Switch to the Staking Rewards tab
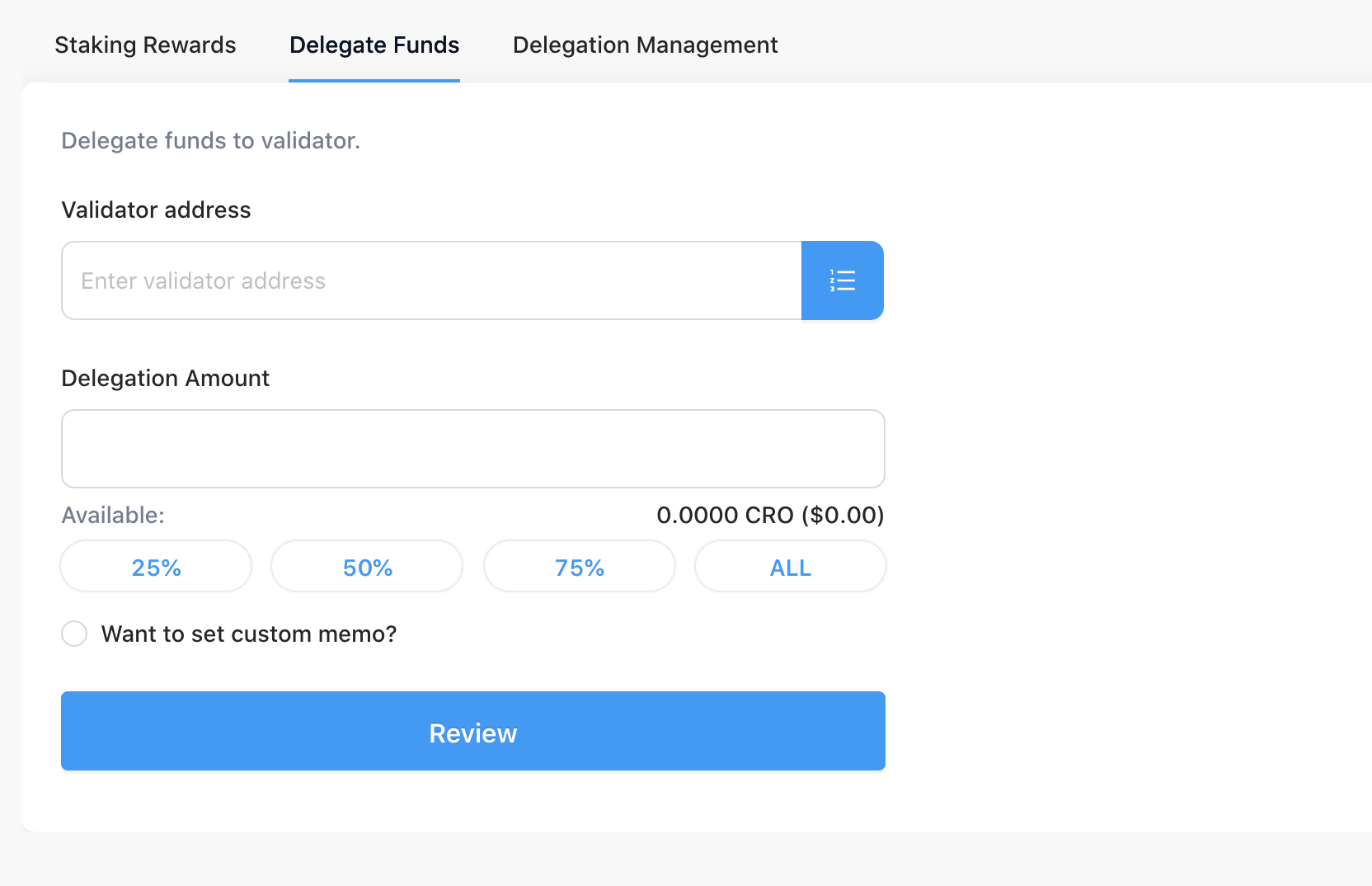 coord(144,45)
